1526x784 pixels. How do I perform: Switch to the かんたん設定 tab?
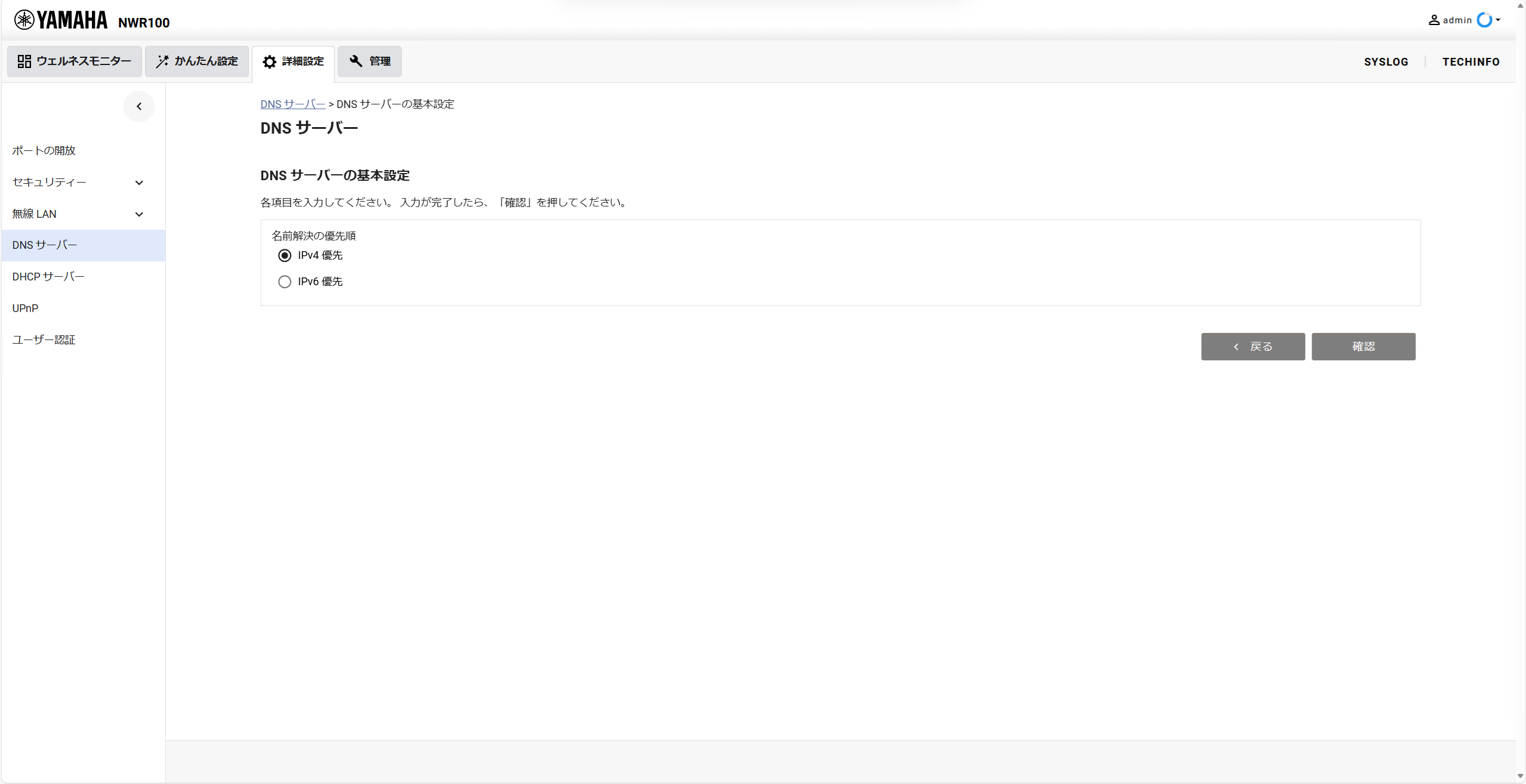pyautogui.click(x=197, y=61)
